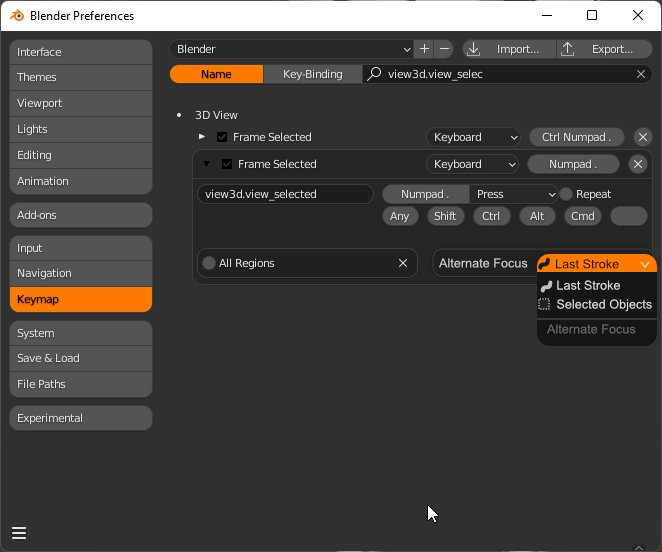The image size is (662, 552).
Task: Open the Interface preferences section
Action: [x=81, y=52]
